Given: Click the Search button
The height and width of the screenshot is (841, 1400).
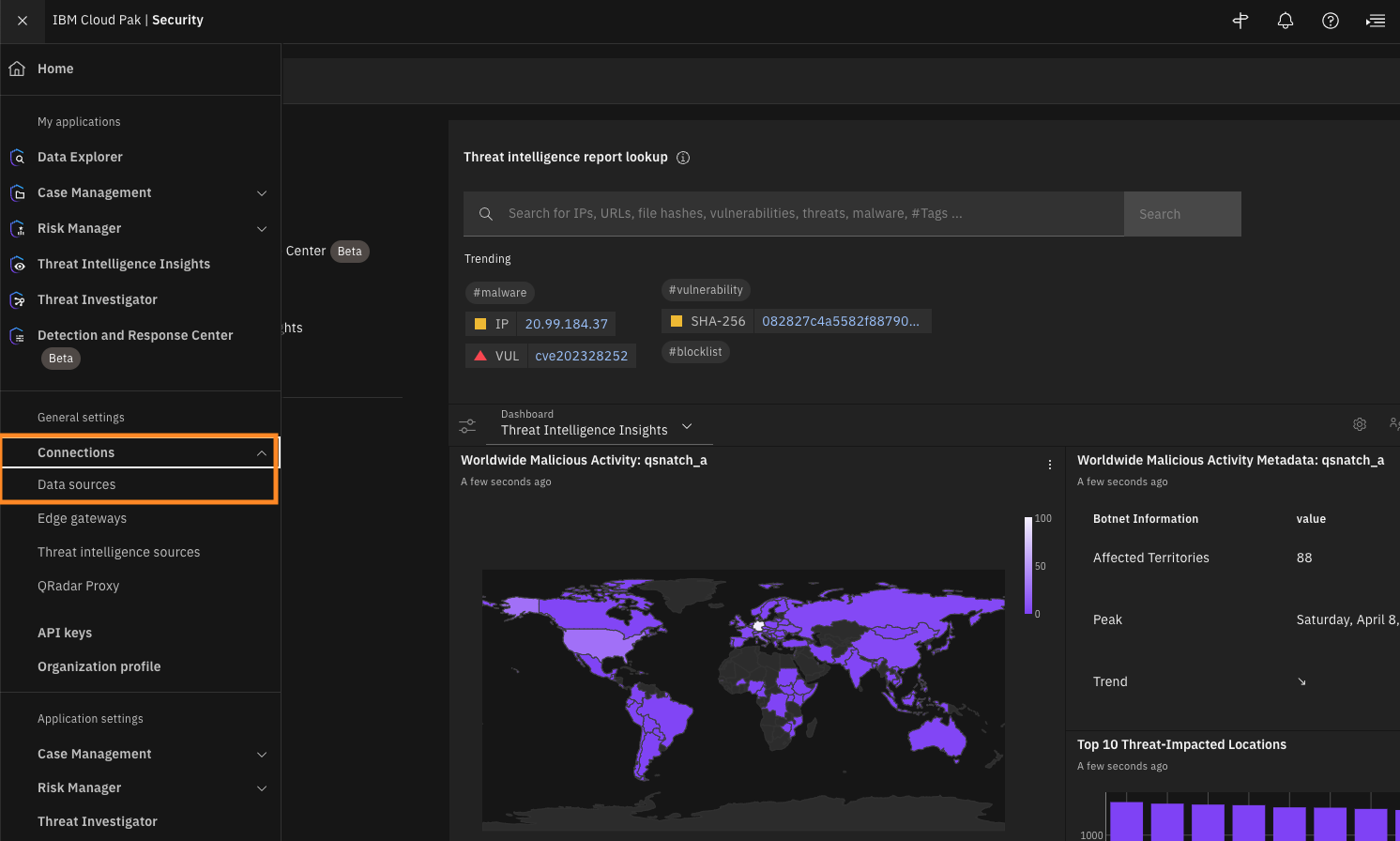Looking at the screenshot, I should tap(1182, 214).
